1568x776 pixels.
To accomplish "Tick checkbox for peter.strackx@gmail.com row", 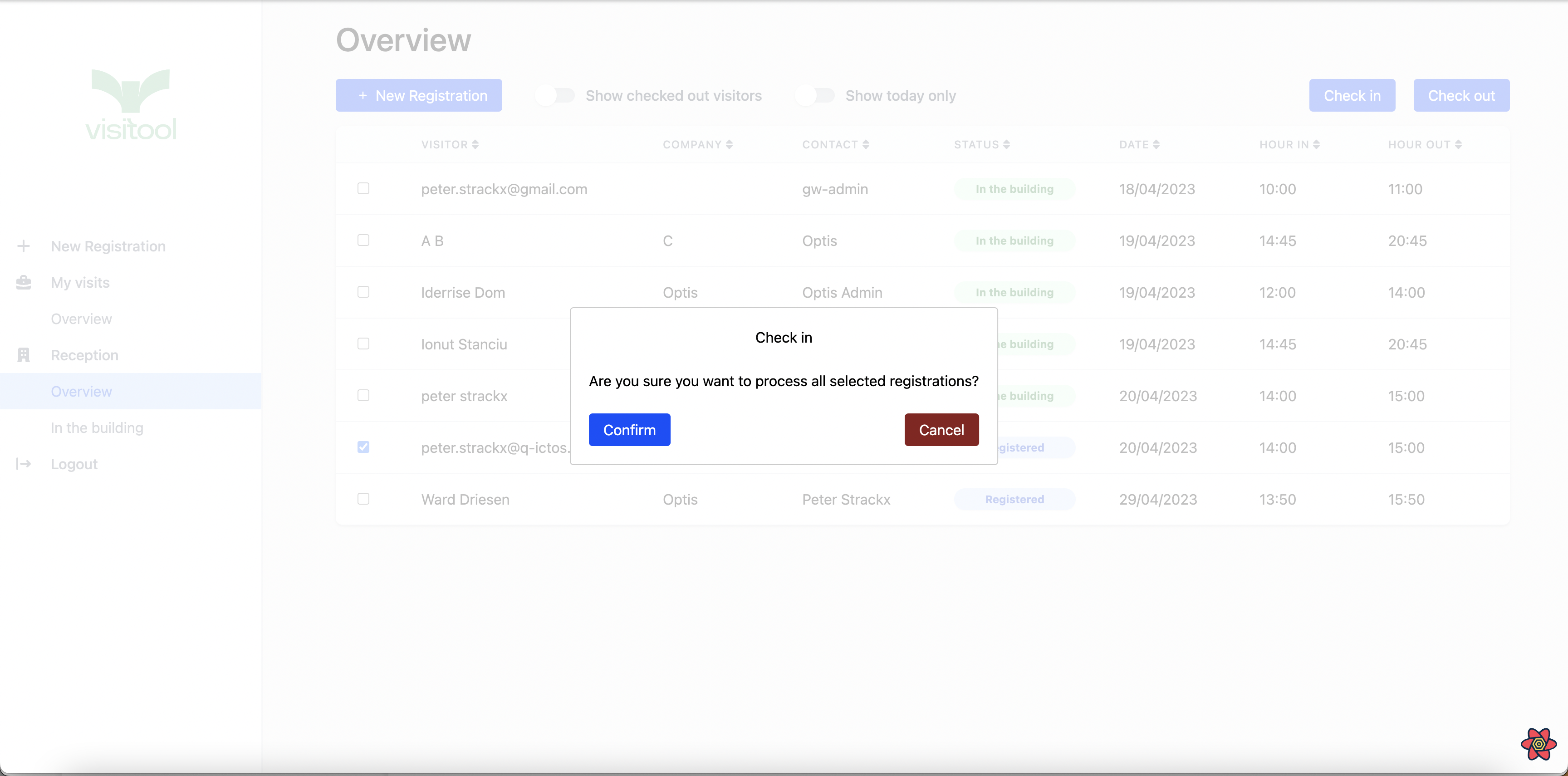I will [x=363, y=189].
